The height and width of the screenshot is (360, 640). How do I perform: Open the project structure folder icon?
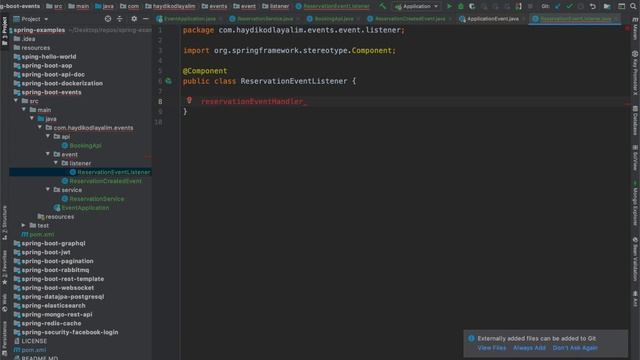pyautogui.click(x=607, y=6)
